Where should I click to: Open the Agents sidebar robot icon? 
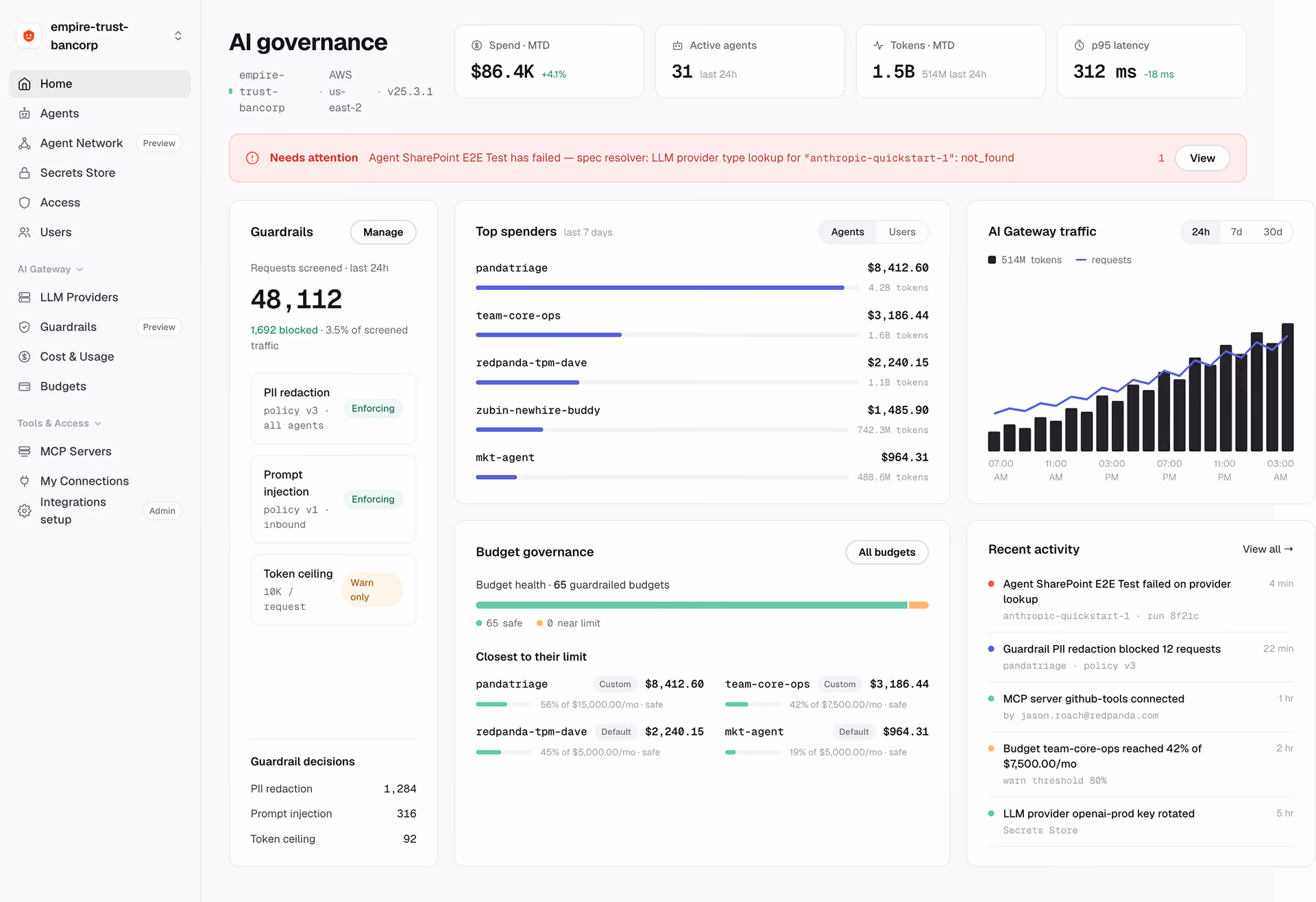25,113
